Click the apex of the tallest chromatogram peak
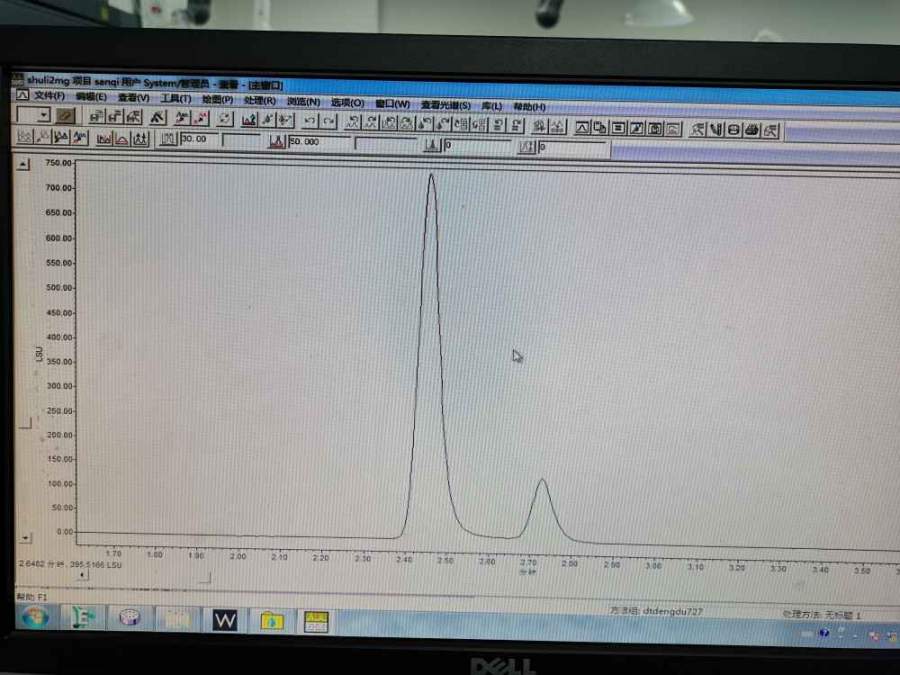The image size is (900, 675). [431, 175]
